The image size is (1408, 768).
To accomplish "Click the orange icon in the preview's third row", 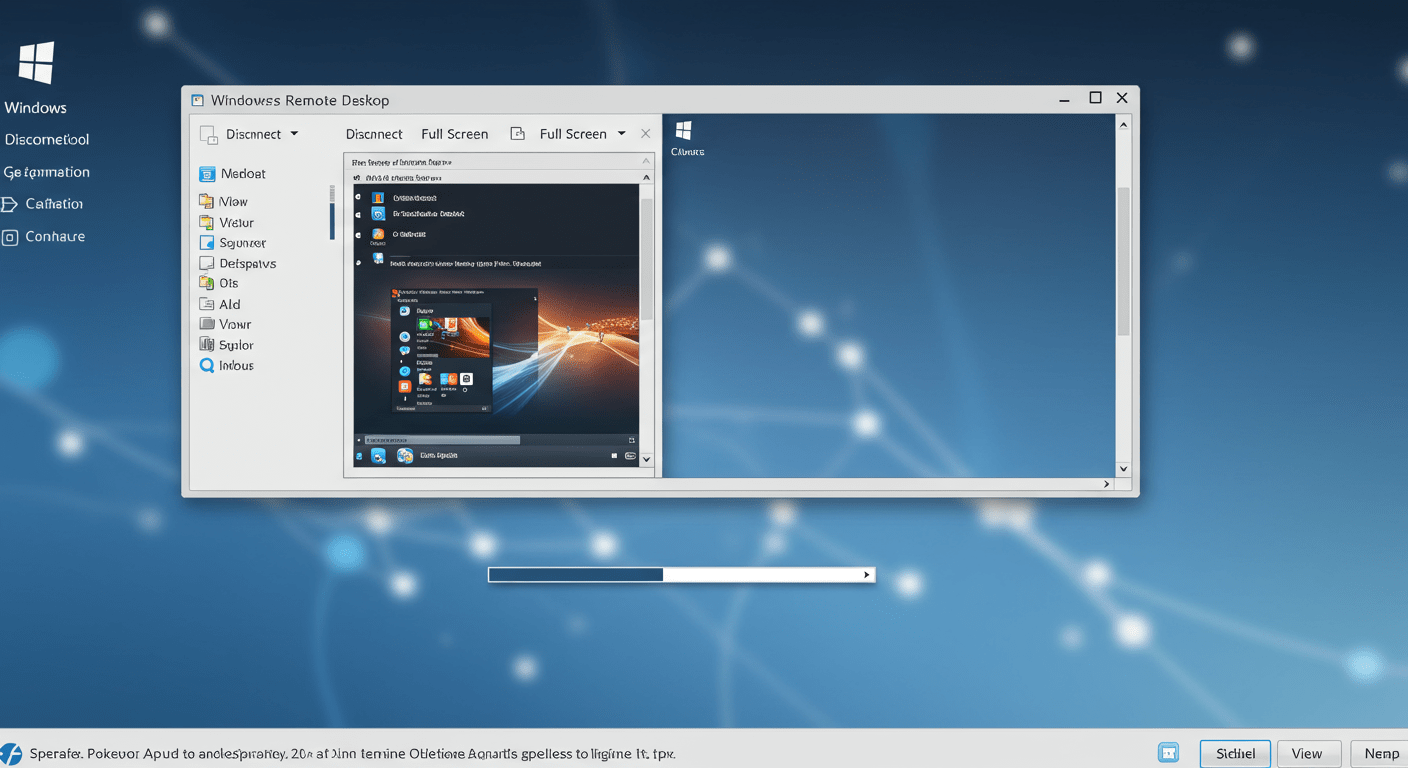I will tap(378, 234).
